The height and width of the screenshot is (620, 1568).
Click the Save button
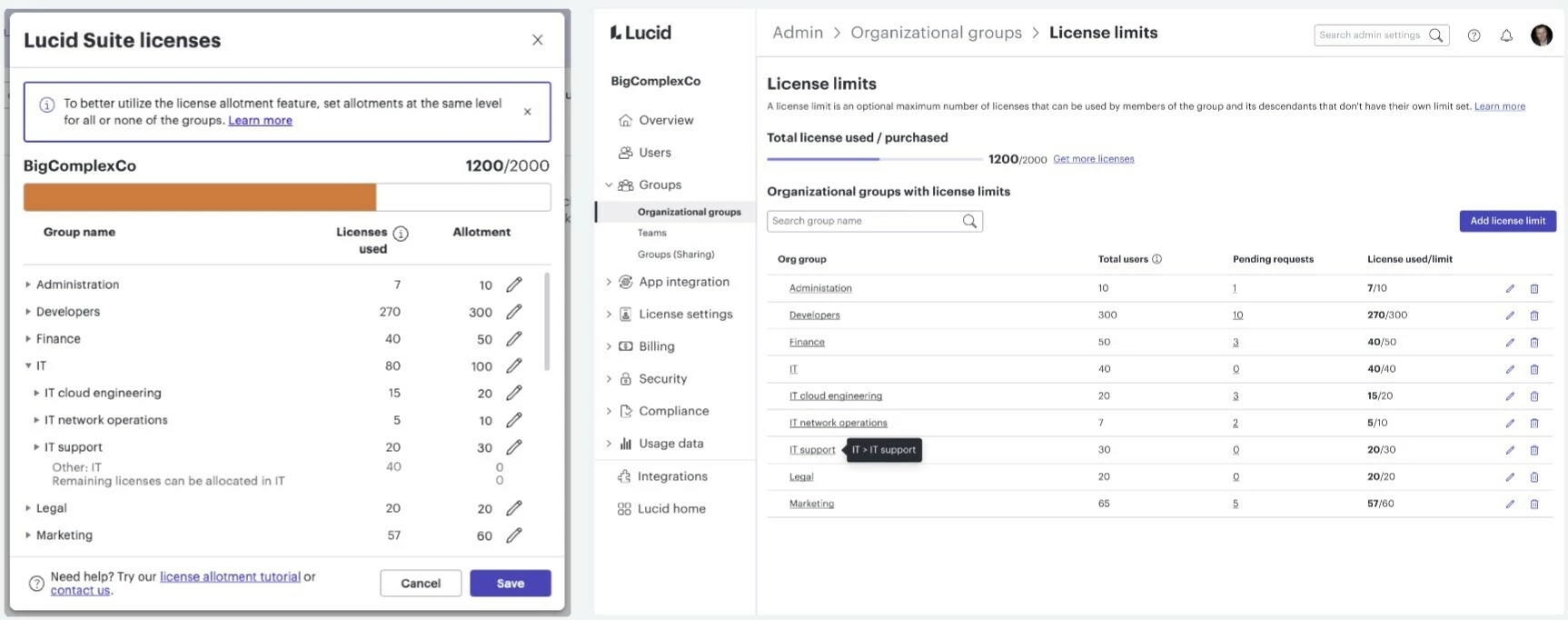(511, 584)
